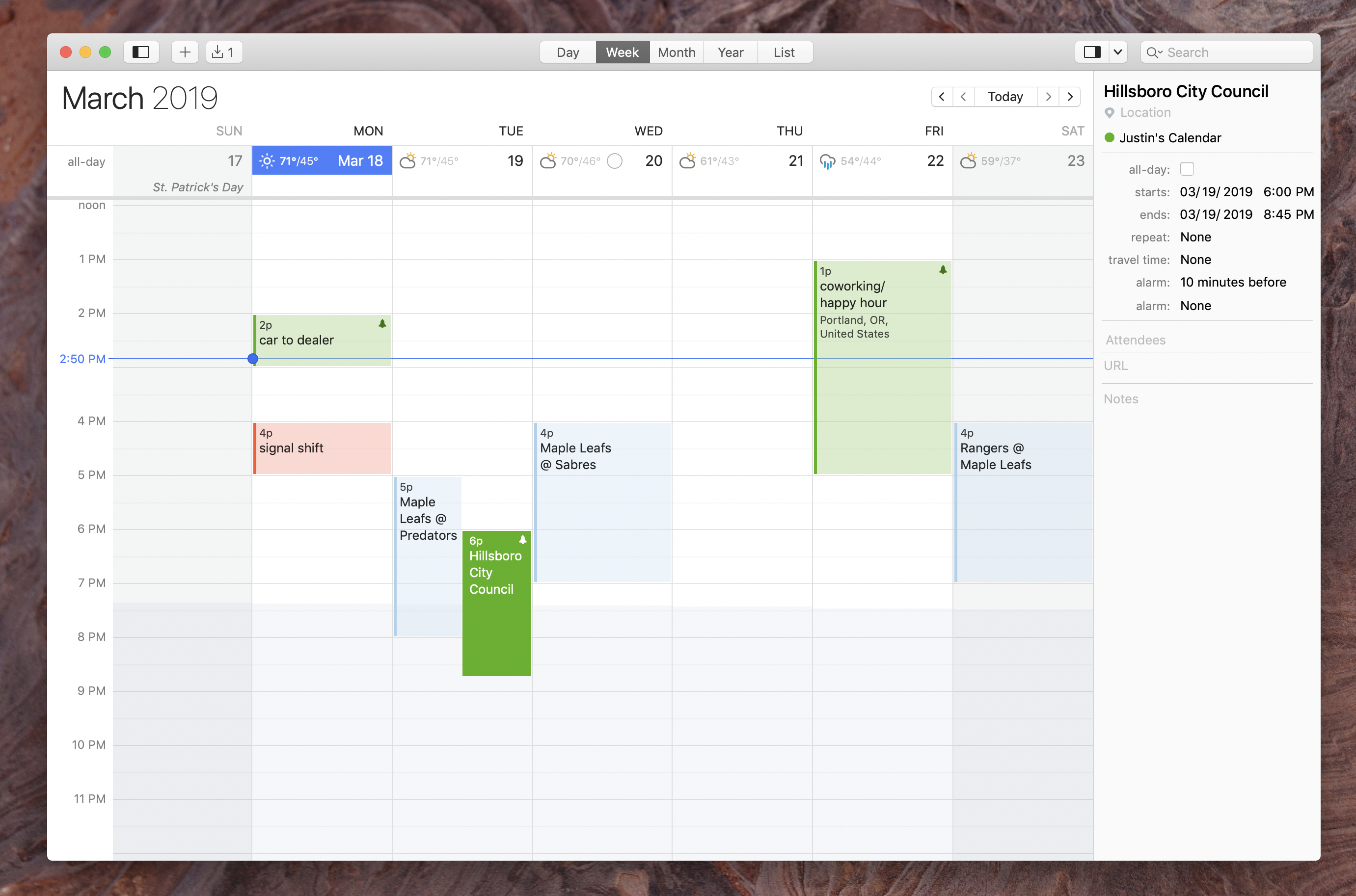Click the Today button
Screen dimensions: 1356x896
(x=1006, y=96)
